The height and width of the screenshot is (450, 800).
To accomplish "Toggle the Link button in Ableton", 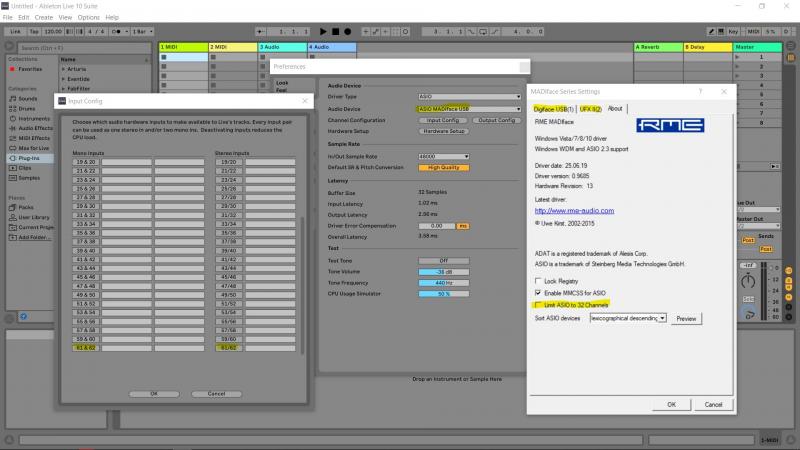I will (15, 32).
